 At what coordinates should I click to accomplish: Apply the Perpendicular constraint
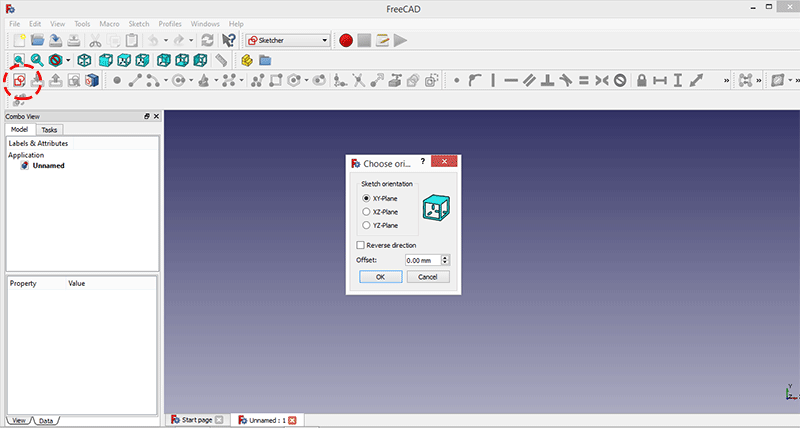547,80
